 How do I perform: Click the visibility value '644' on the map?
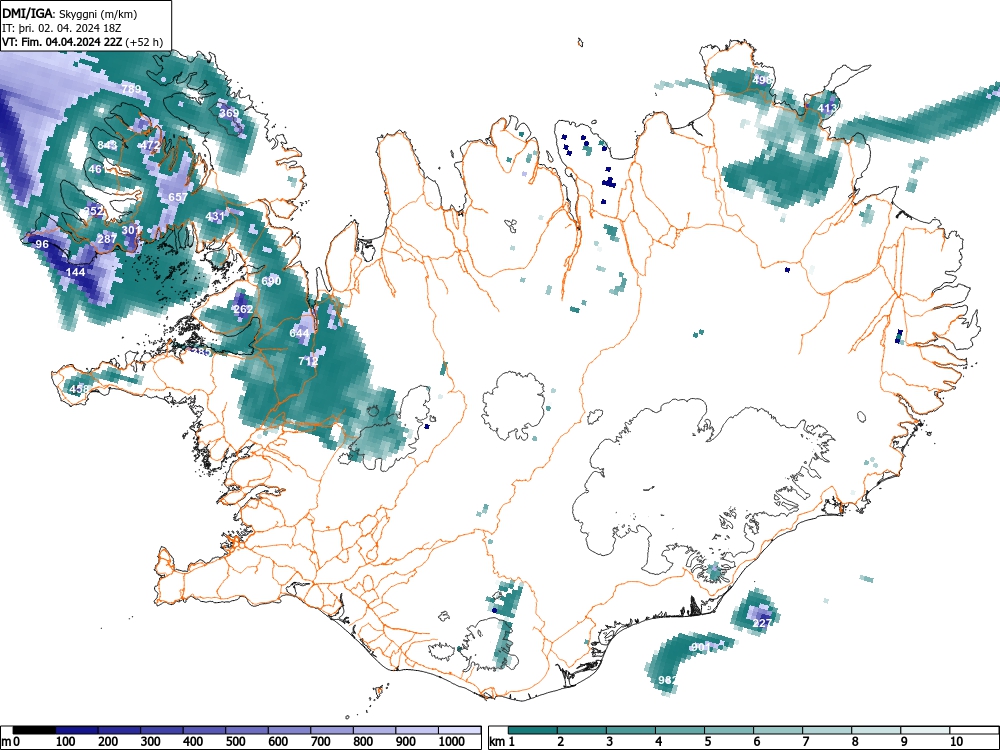pos(299,334)
